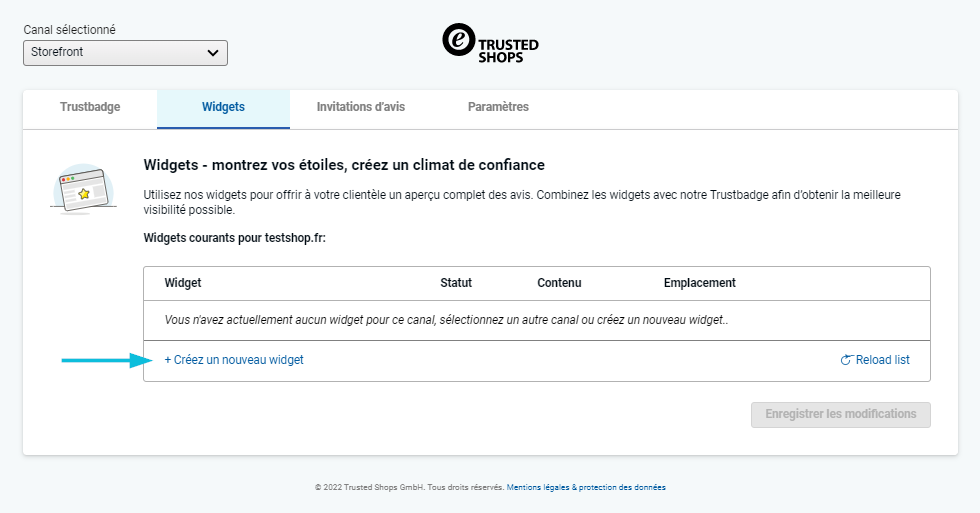The width and height of the screenshot is (980, 513).
Task: Click the circular reload arrow icon
Action: point(846,360)
